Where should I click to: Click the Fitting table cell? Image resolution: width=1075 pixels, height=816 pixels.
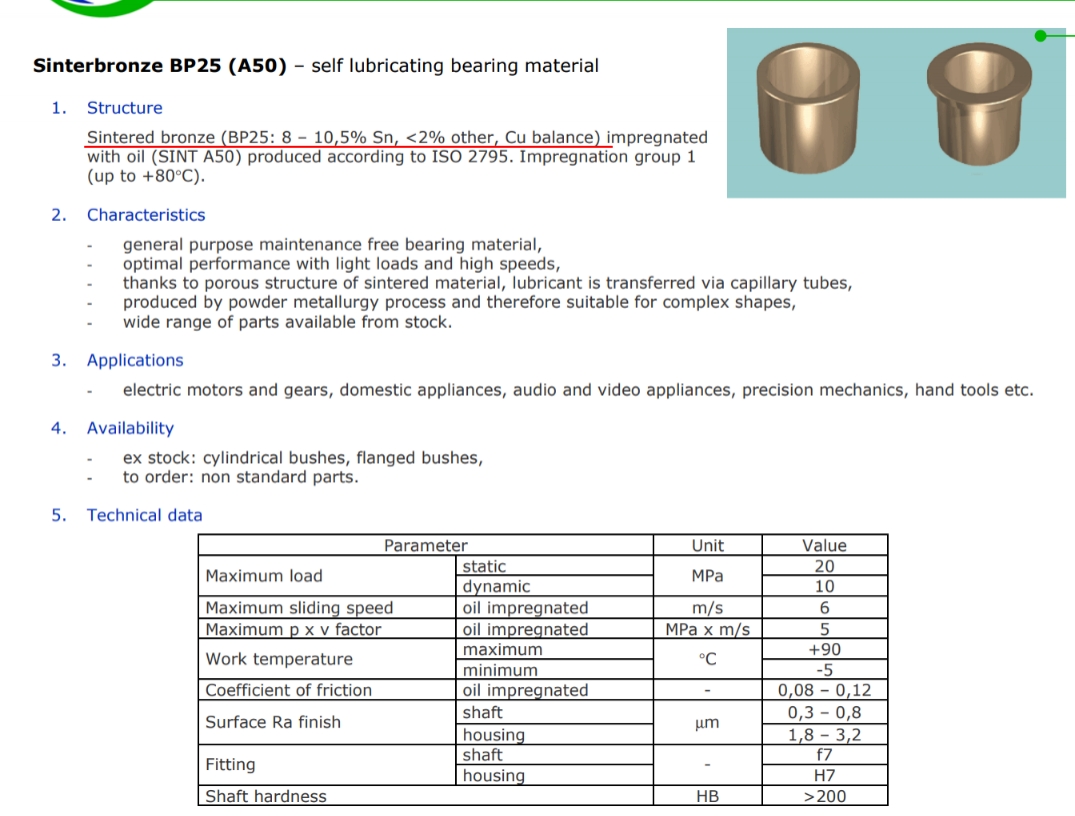click(327, 765)
